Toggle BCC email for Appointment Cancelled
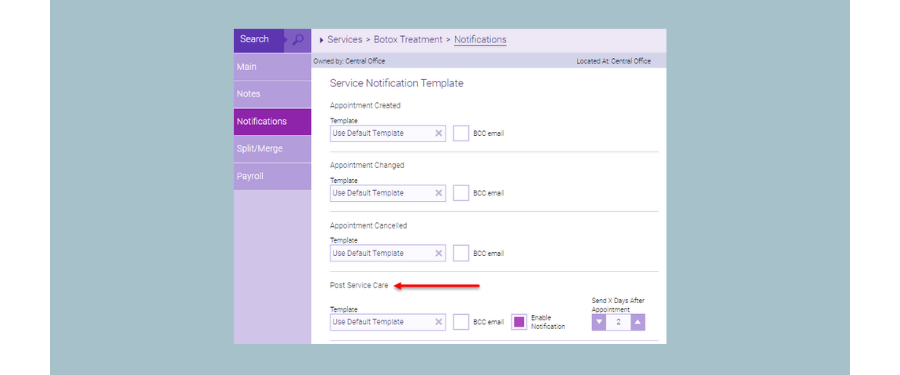This screenshot has width=900, height=375. coord(461,253)
